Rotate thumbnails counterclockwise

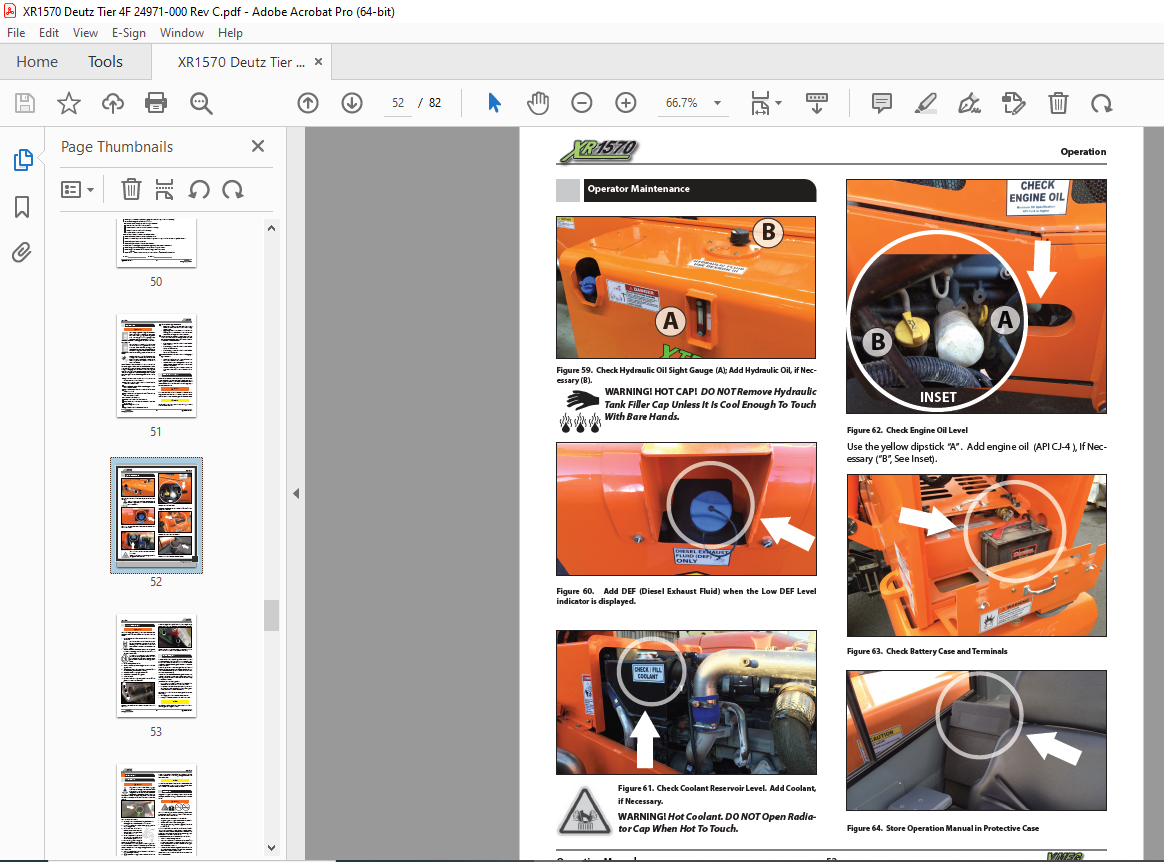tap(198, 189)
